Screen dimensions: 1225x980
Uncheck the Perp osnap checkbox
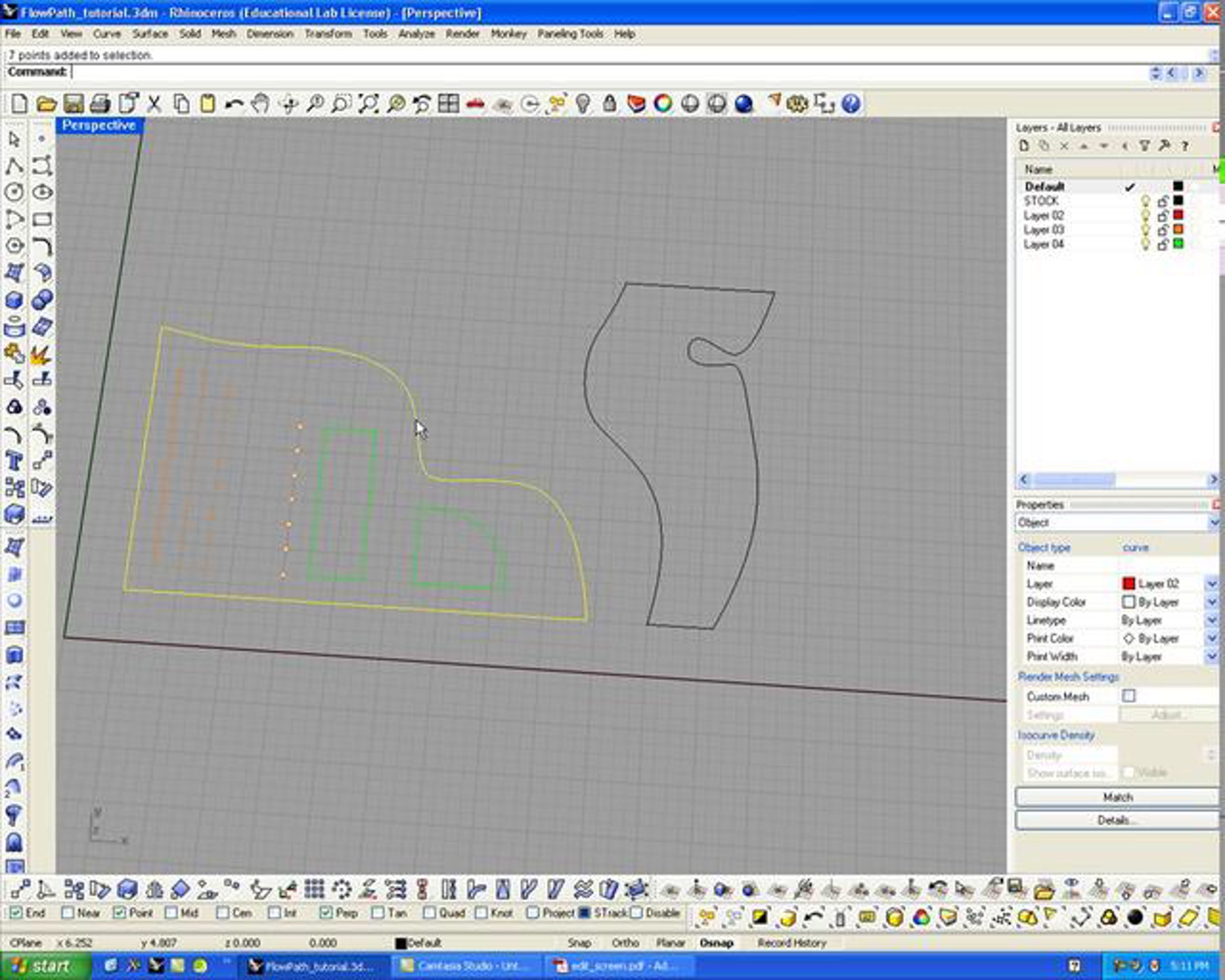coord(326,913)
